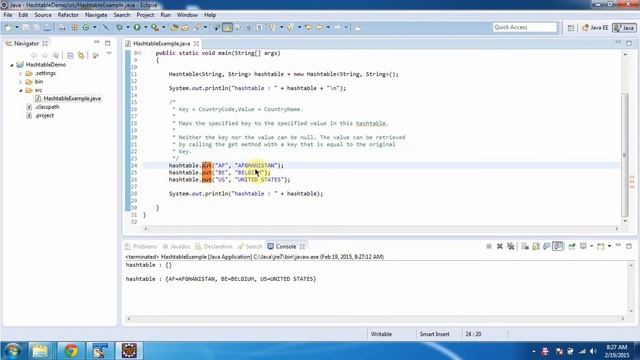The height and width of the screenshot is (360, 640).
Task: Click the Save disk icon in toolbar
Action: [x=26, y=27]
